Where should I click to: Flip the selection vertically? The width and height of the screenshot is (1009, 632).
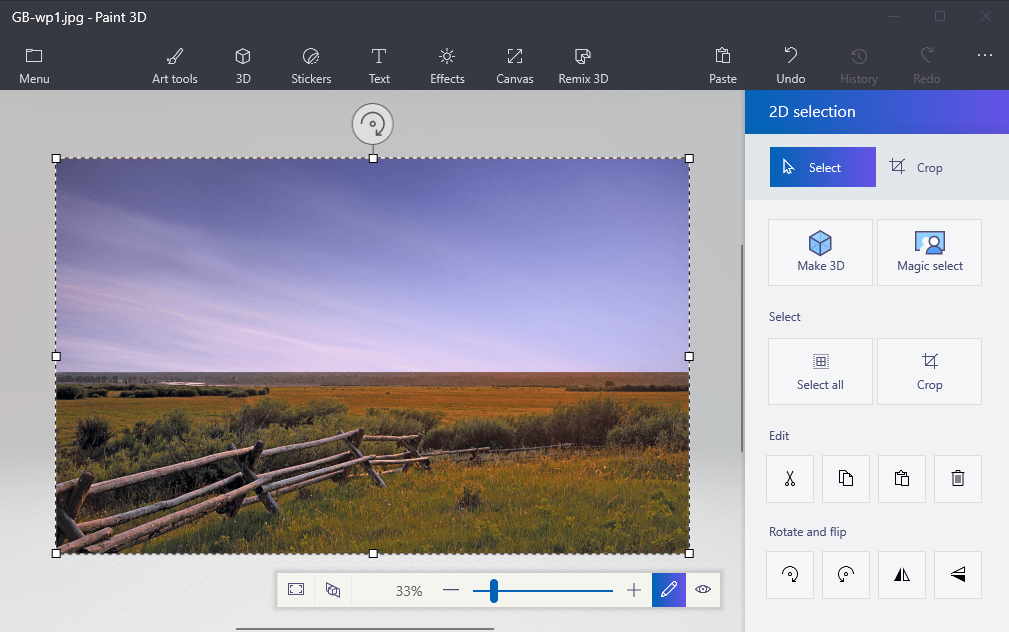(x=958, y=575)
